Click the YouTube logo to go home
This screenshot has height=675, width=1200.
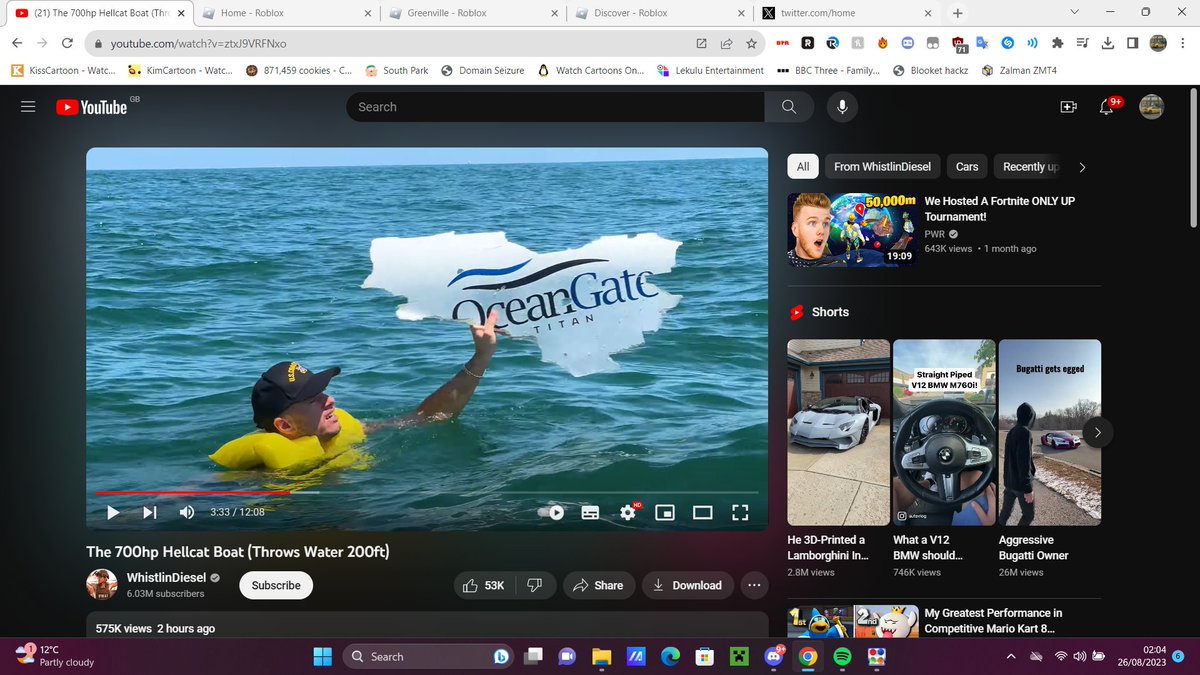(92, 107)
